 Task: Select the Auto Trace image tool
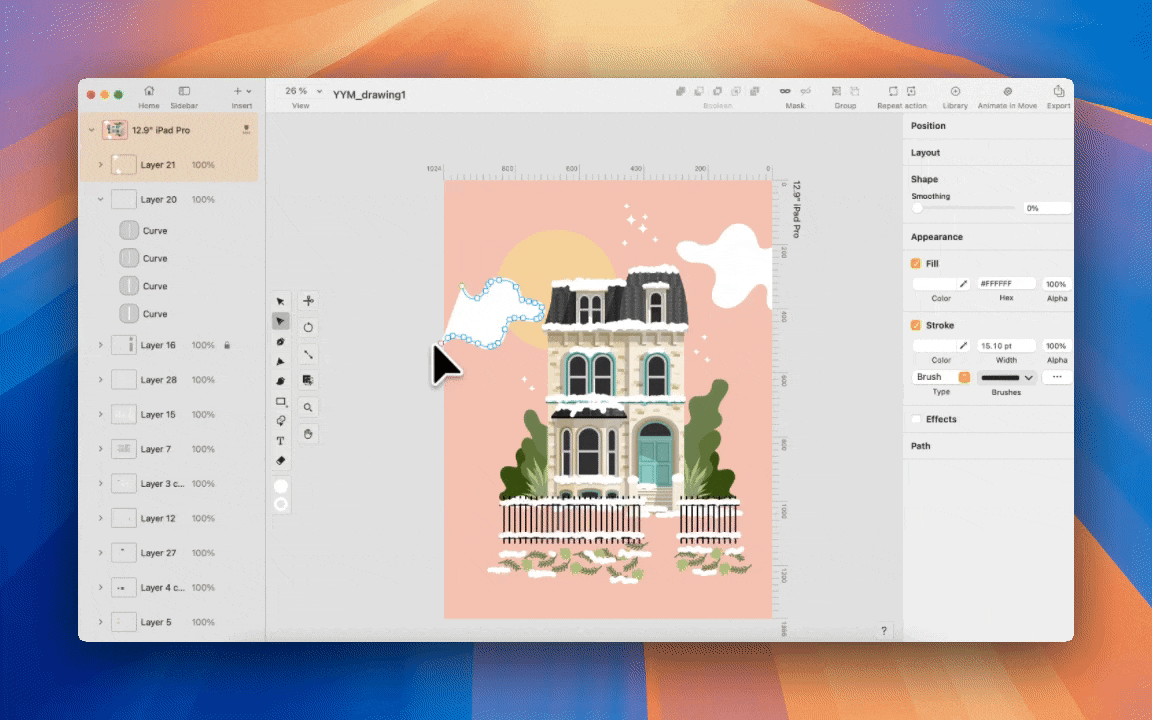[309, 381]
